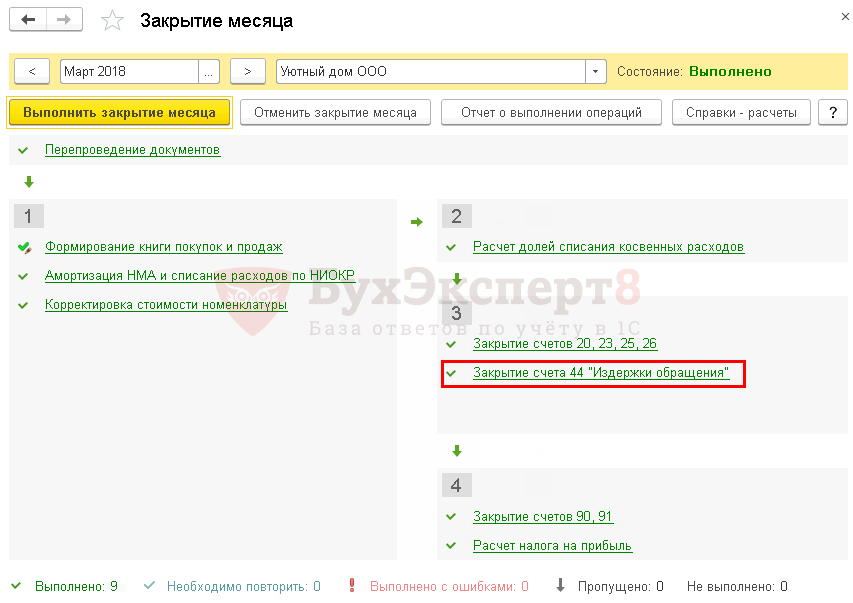Open Расчет долей списания косвенных расходов
This screenshot has height=603, width=853.
(608, 247)
